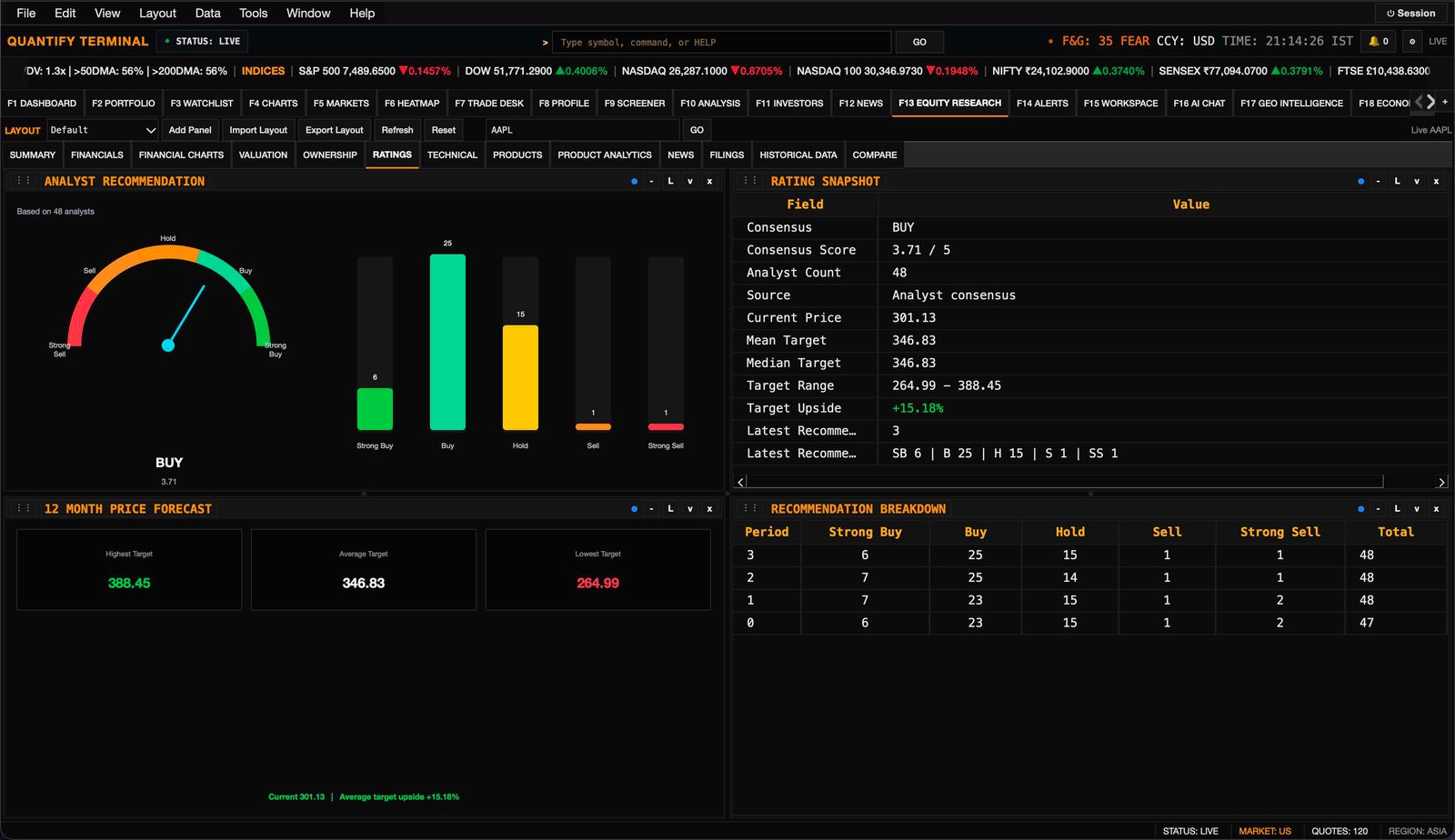
Task: Toggle the blue link dot on Price Forecast
Action: pyautogui.click(x=634, y=508)
